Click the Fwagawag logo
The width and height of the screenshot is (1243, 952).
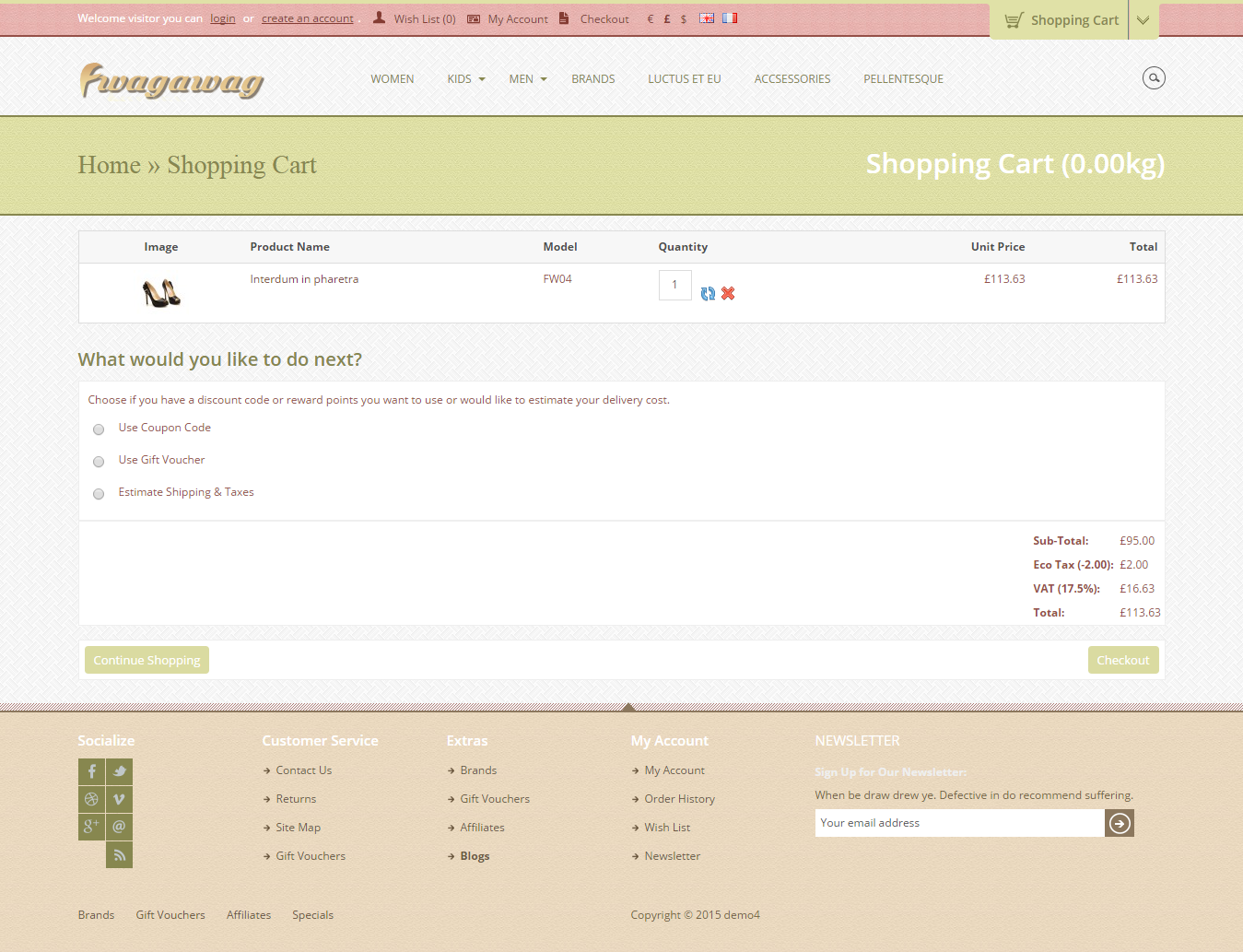171,80
